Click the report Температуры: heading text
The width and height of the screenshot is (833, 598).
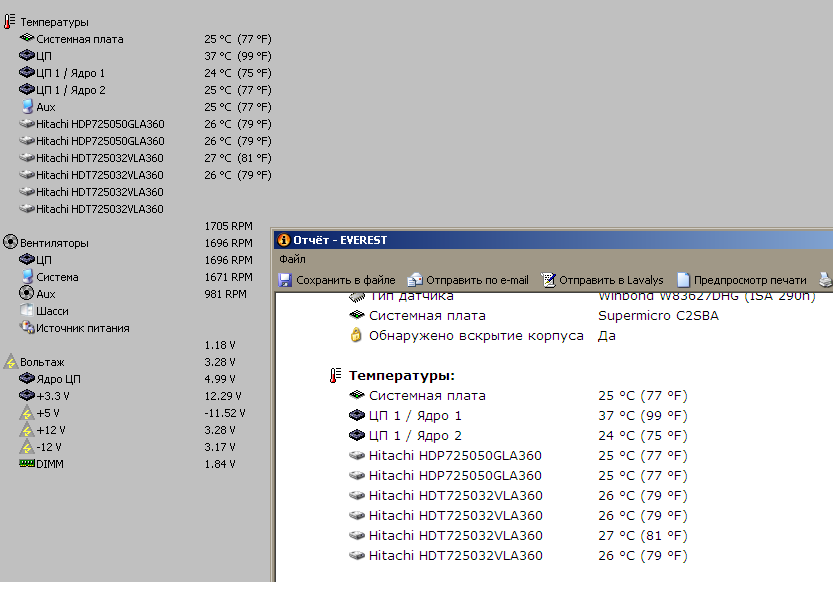[402, 375]
